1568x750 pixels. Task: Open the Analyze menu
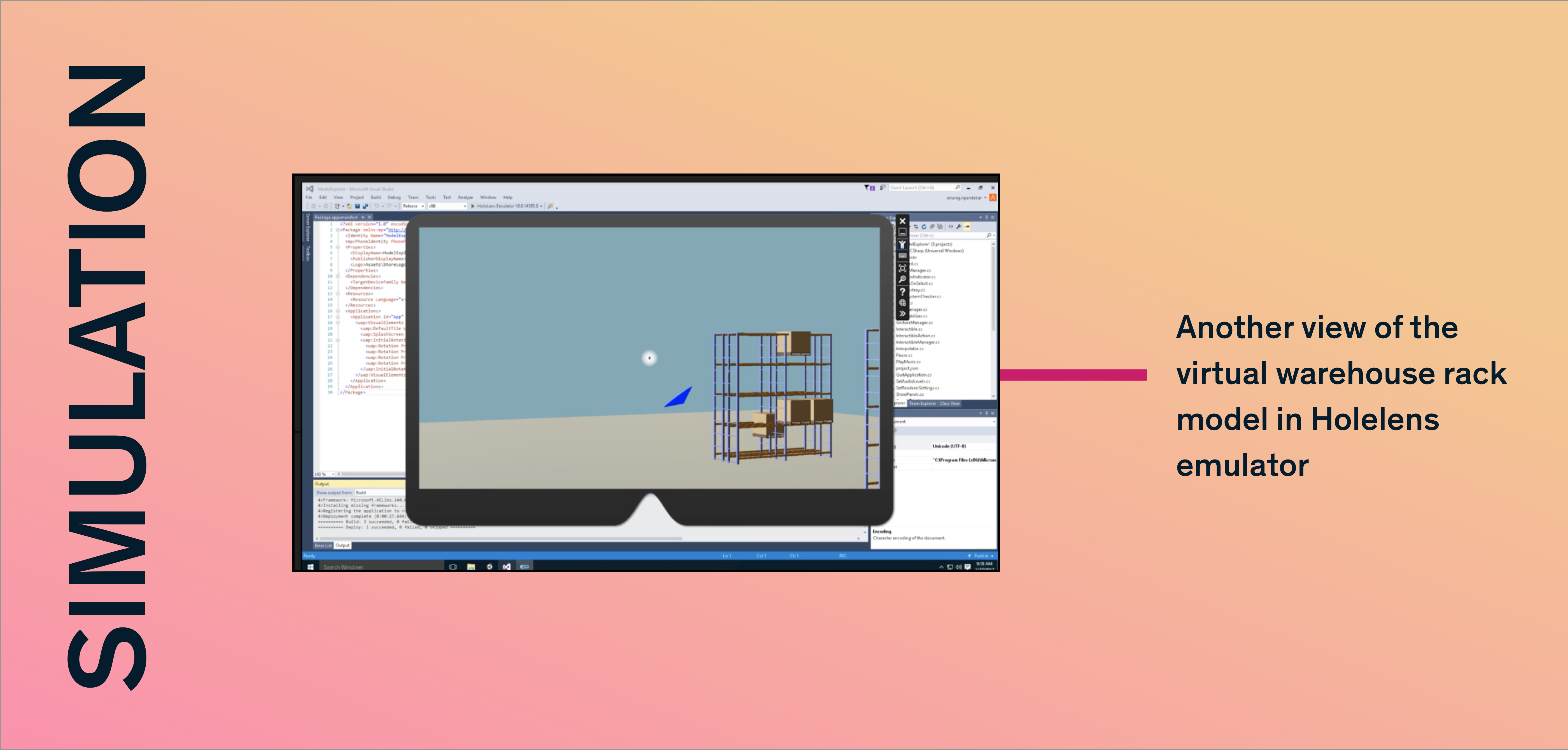[x=465, y=197]
